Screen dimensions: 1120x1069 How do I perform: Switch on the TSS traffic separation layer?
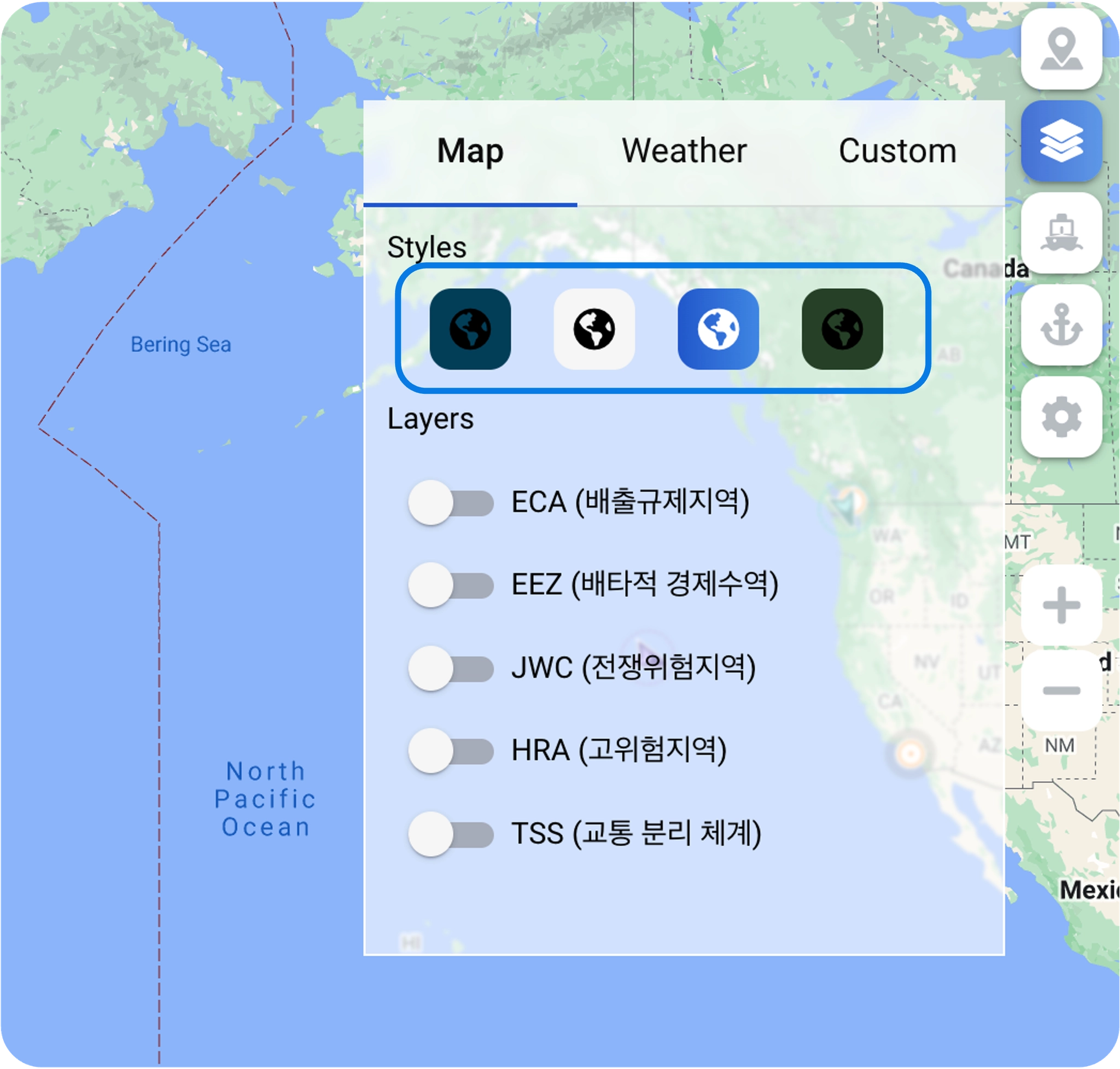451,834
